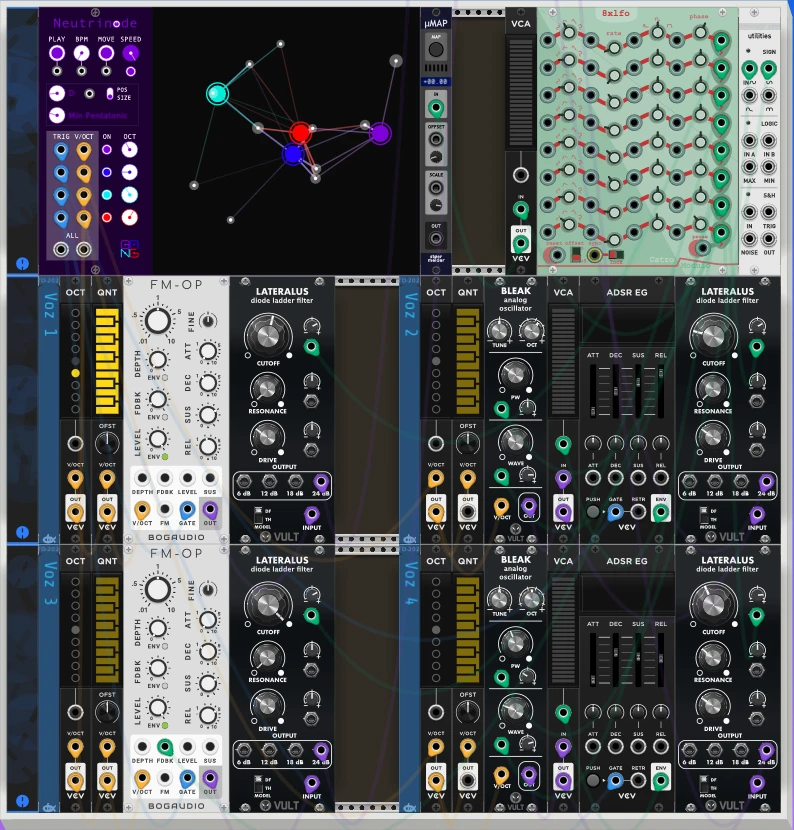Click the CUTOFF knob on Voz 1 Lateralus
The image size is (794, 830).
pyautogui.click(x=268, y=336)
